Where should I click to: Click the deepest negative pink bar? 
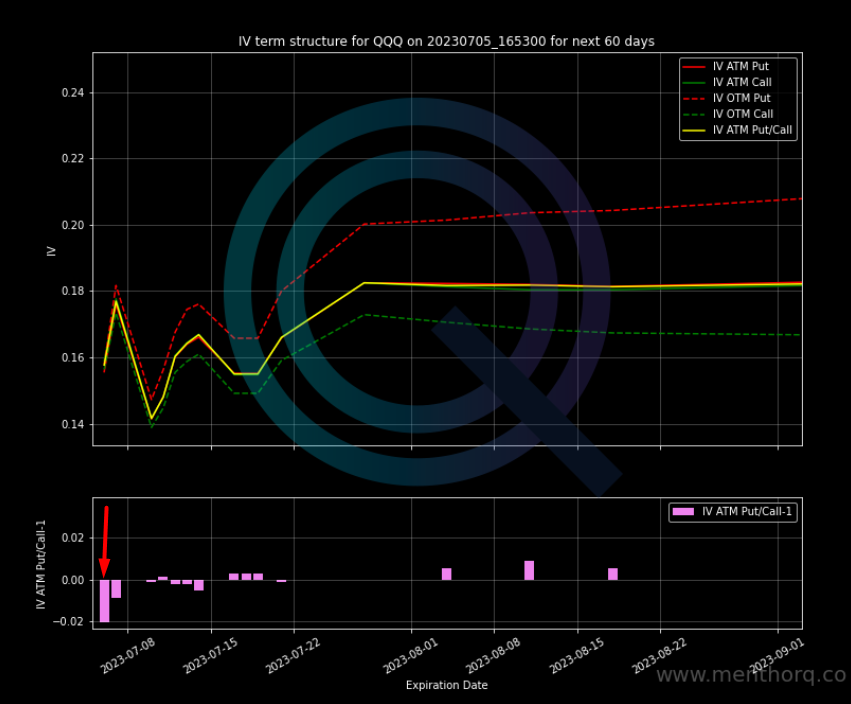tap(105, 601)
